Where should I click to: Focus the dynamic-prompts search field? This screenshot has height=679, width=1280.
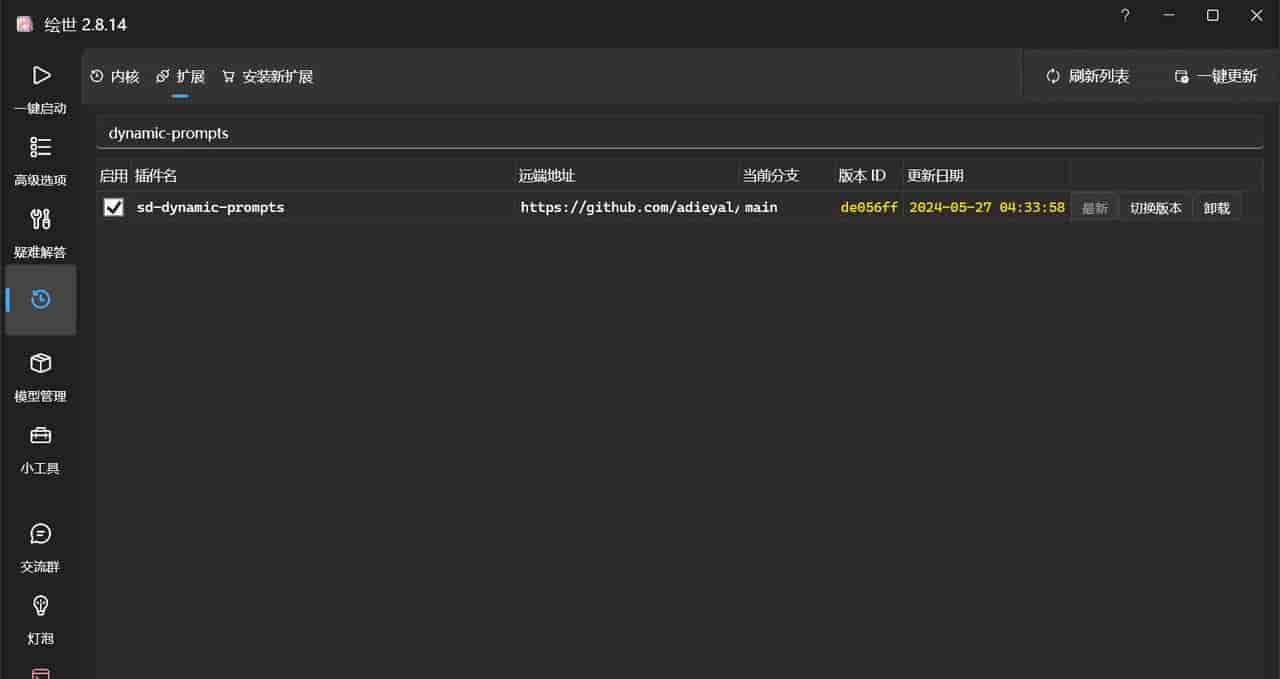point(680,133)
